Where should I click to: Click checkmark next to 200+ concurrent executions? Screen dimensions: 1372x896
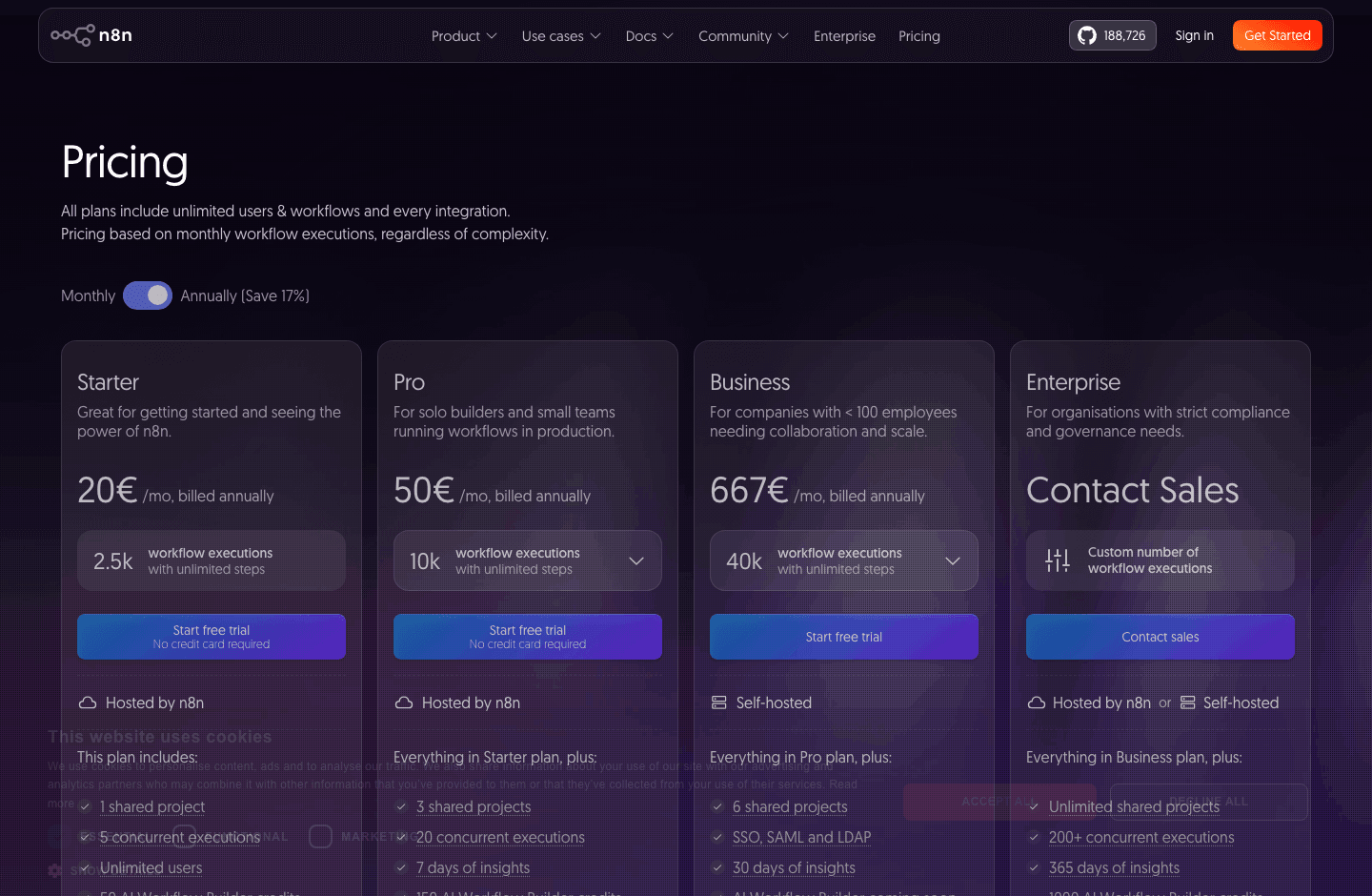click(1034, 837)
